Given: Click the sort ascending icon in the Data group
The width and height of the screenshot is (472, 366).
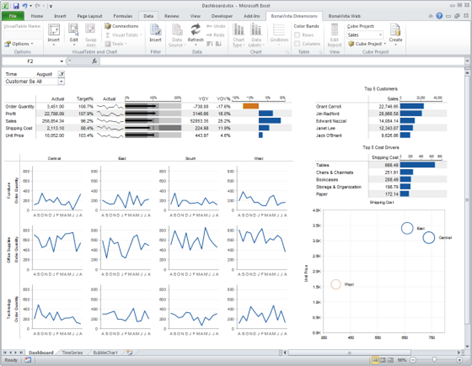Looking at the screenshot, I should (x=210, y=43).
